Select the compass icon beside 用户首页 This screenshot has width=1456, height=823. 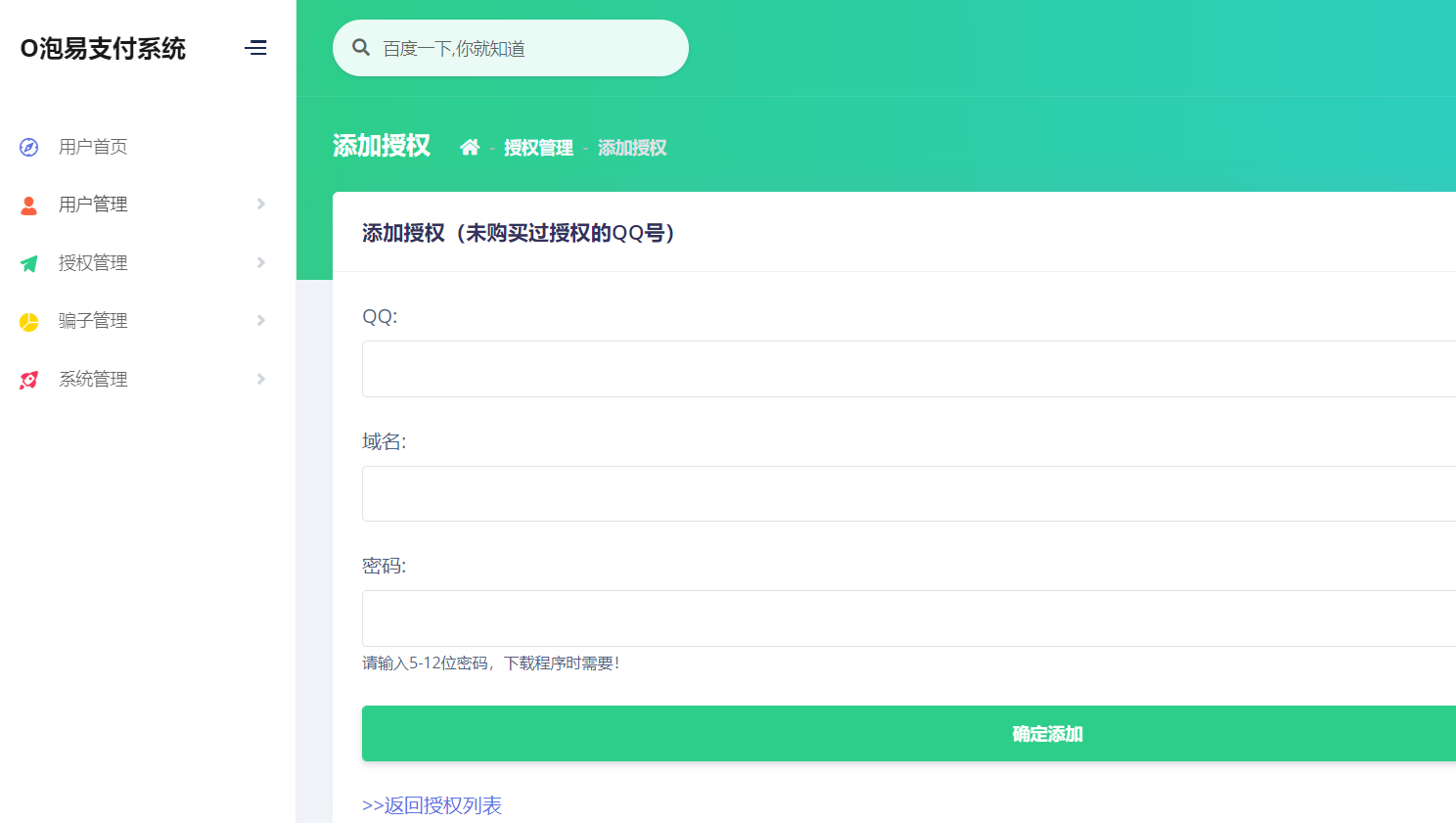pyautogui.click(x=28, y=147)
